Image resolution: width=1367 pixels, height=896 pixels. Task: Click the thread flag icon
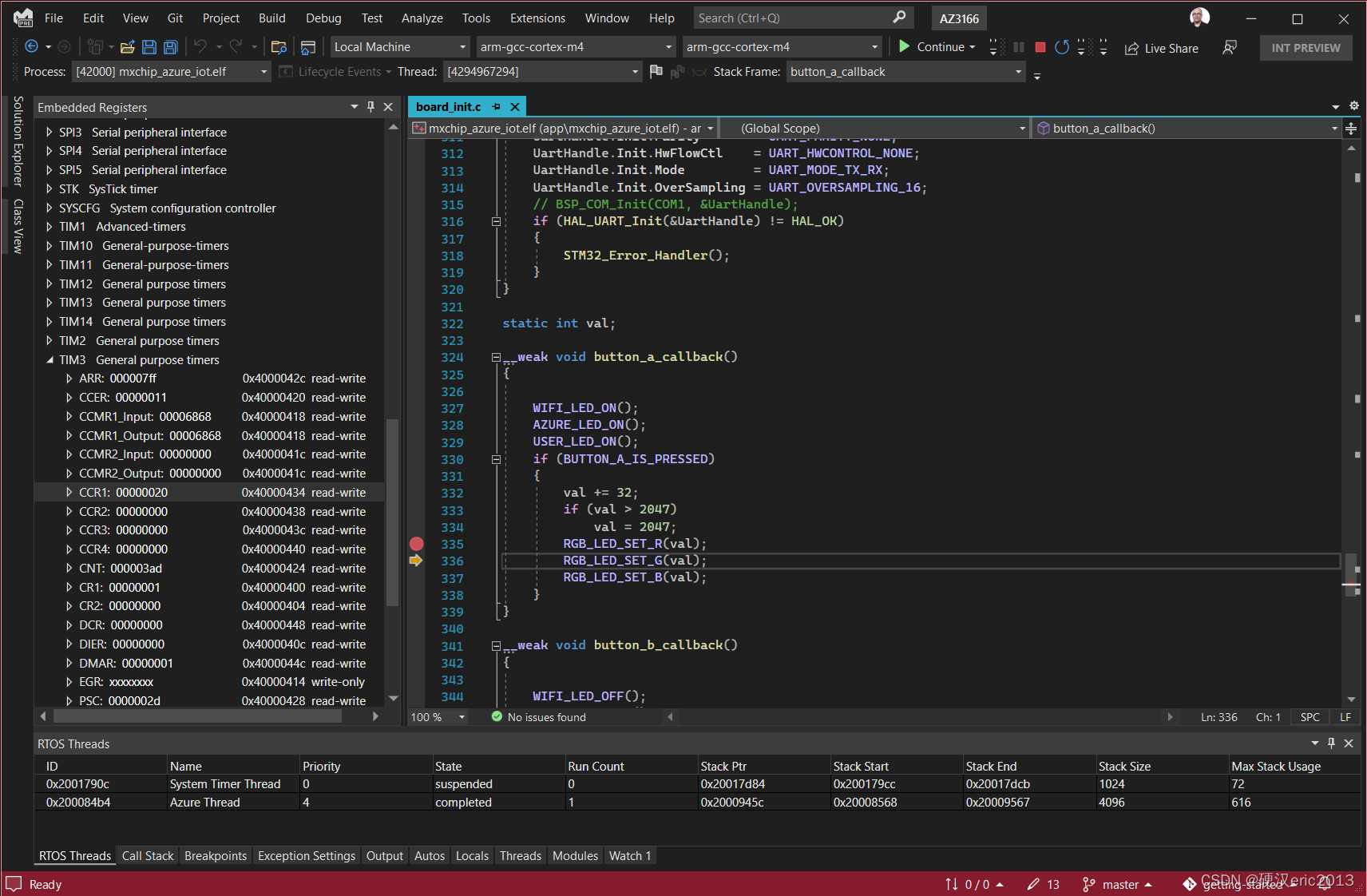656,72
